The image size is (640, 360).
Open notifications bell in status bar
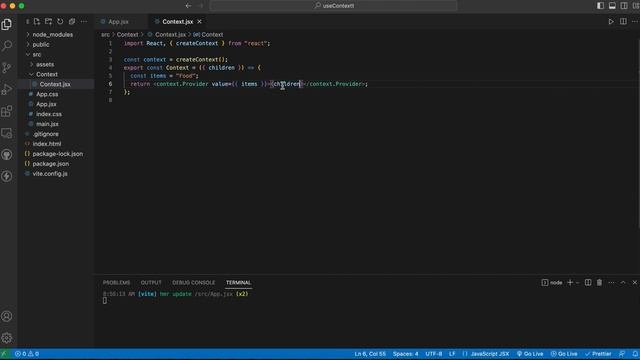point(635,354)
